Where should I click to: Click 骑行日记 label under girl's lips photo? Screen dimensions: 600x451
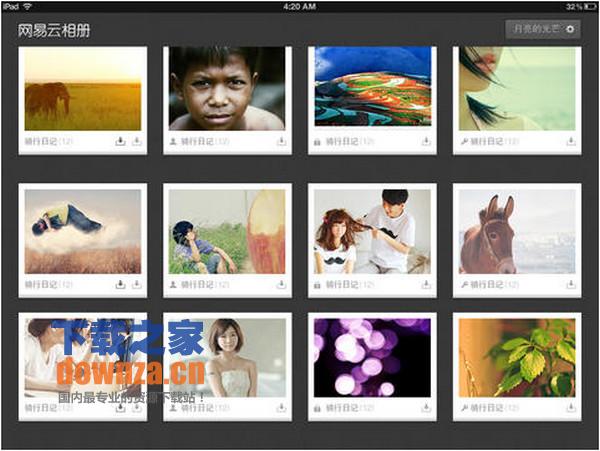(x=487, y=142)
